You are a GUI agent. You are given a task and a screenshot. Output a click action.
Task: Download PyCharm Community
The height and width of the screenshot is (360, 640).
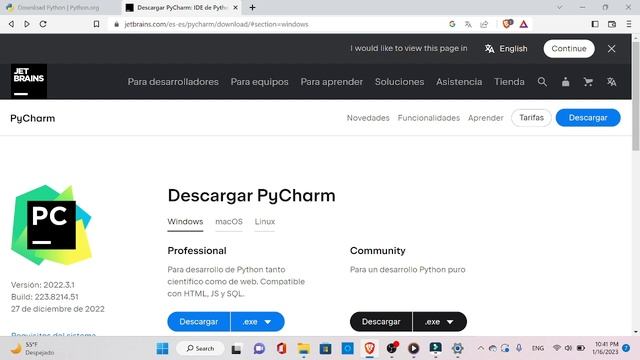click(x=381, y=322)
